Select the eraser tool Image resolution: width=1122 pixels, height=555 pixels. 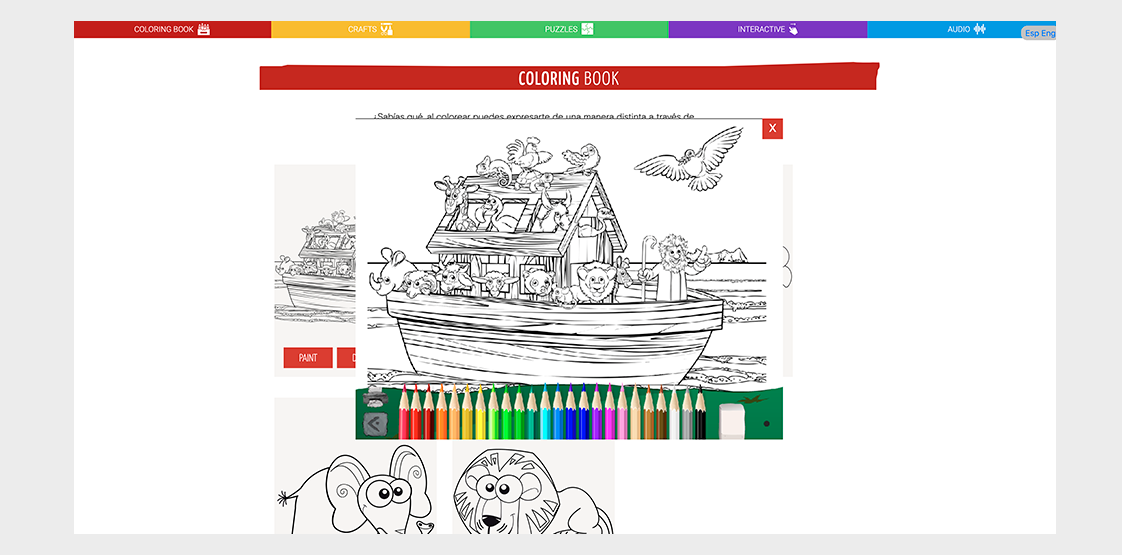point(732,421)
